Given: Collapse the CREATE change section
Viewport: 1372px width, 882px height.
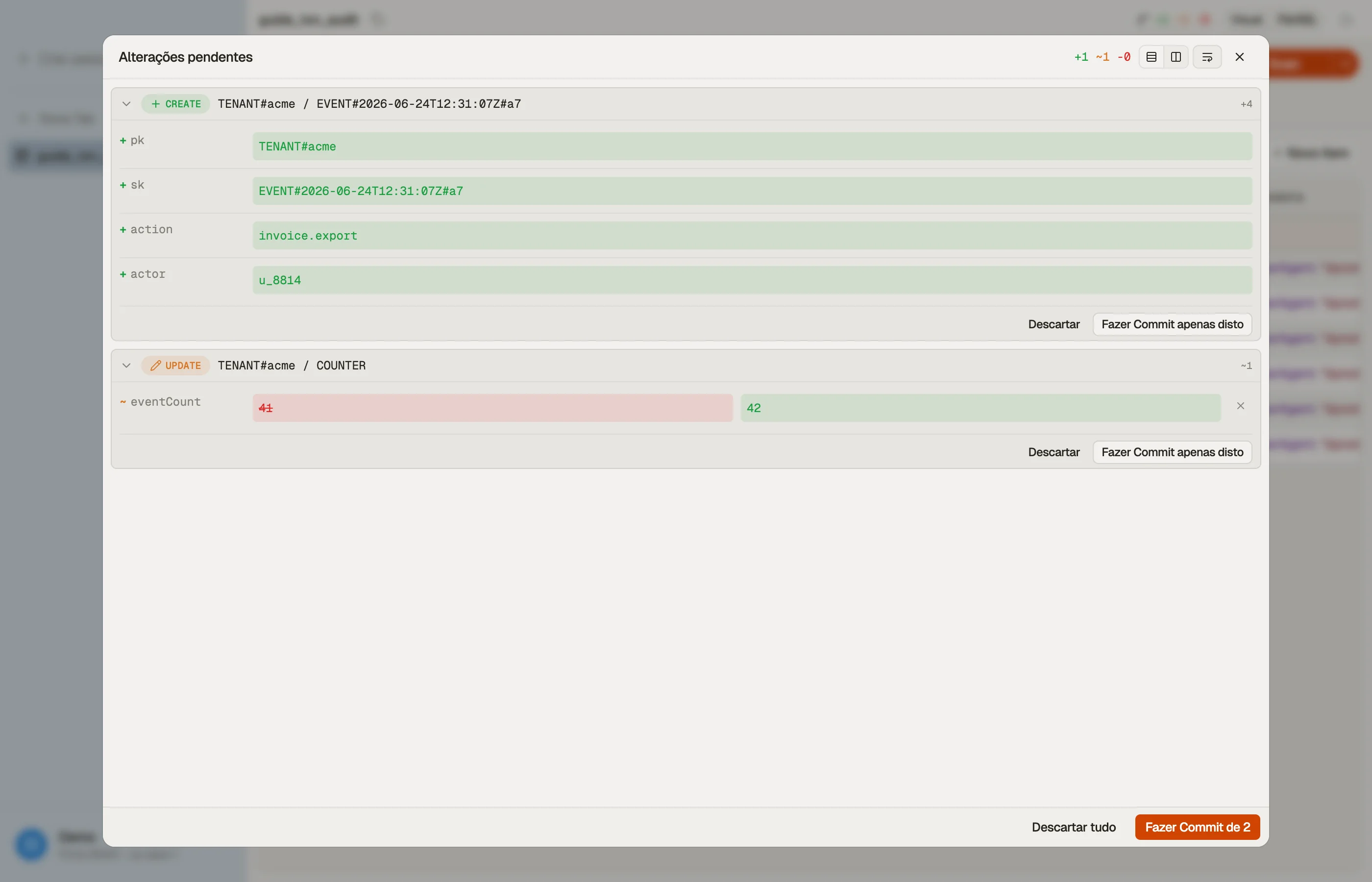Looking at the screenshot, I should tap(126, 104).
